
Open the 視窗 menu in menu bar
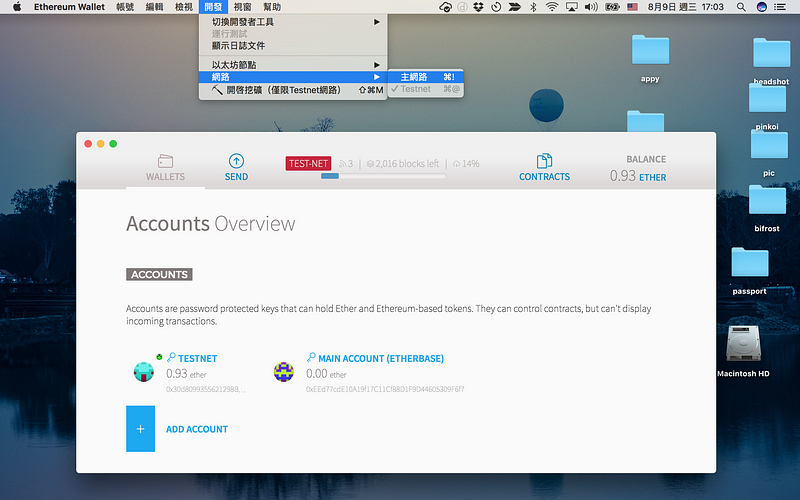tap(243, 7)
